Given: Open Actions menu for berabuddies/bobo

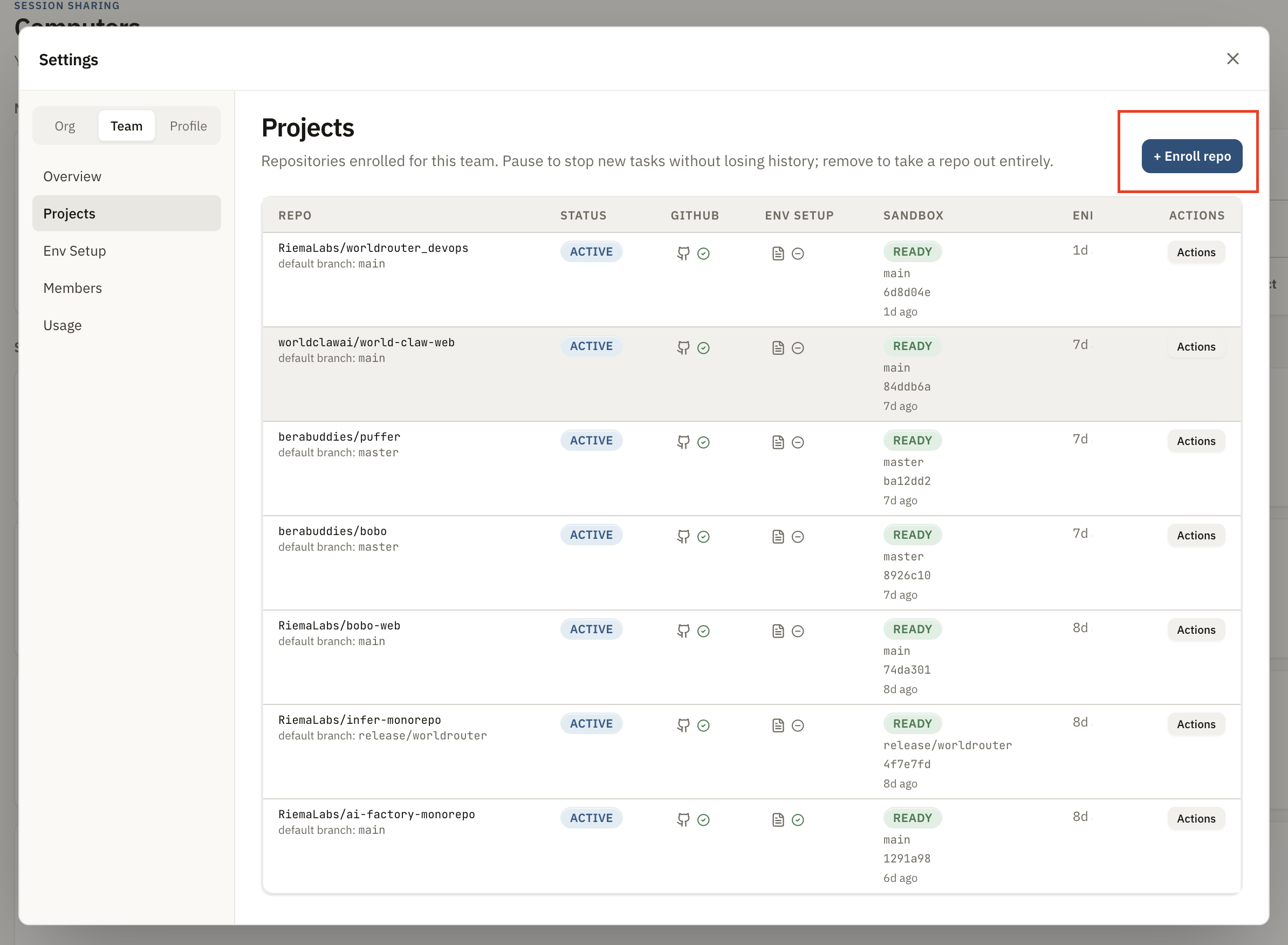Looking at the screenshot, I should (1196, 536).
